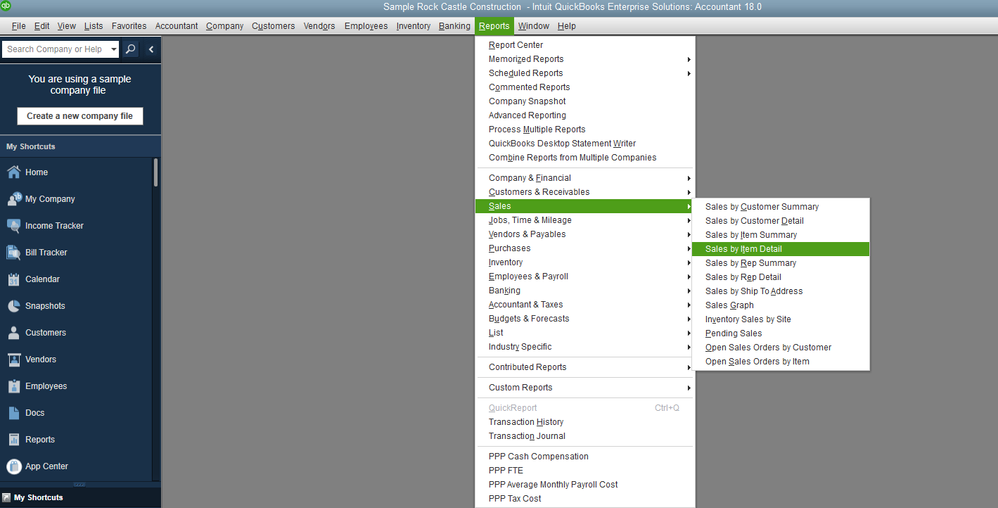Open the Calendar shortcut icon
Viewport: 998px width, 508px height.
[x=13, y=279]
